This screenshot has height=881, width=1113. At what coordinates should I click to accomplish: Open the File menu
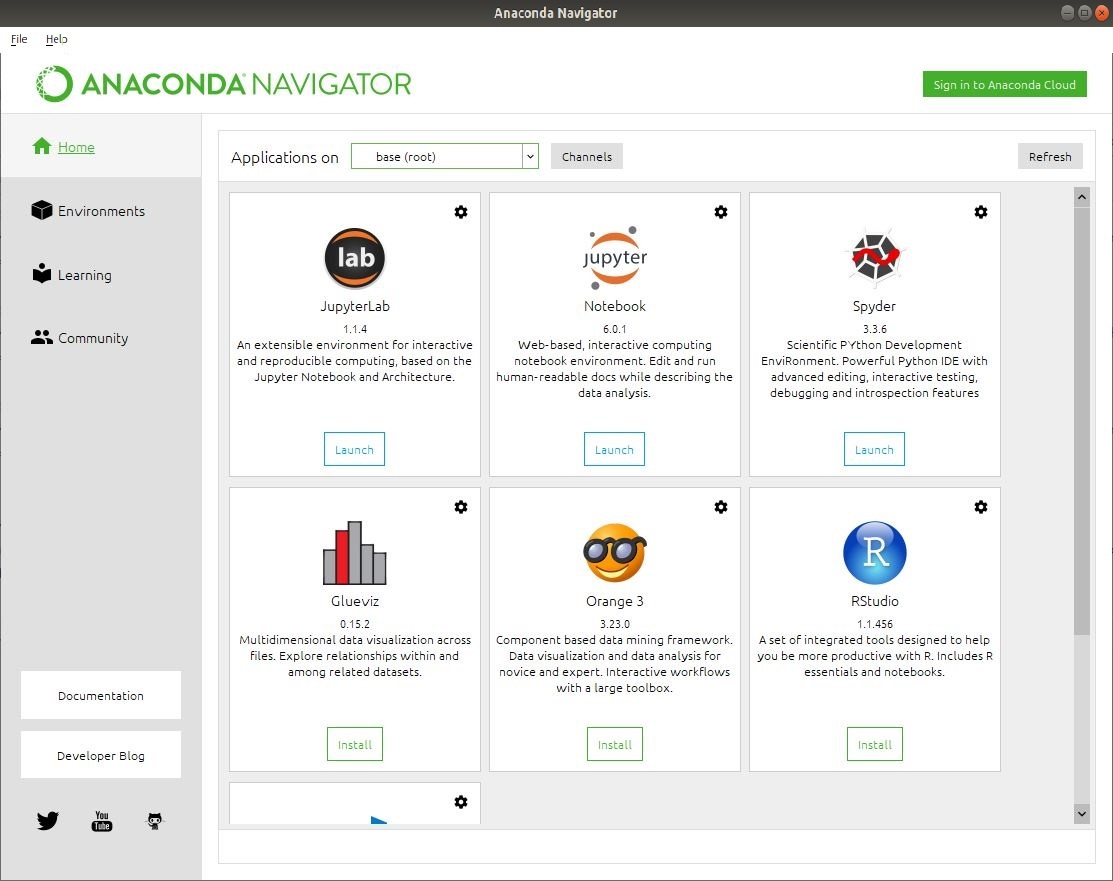(18, 39)
